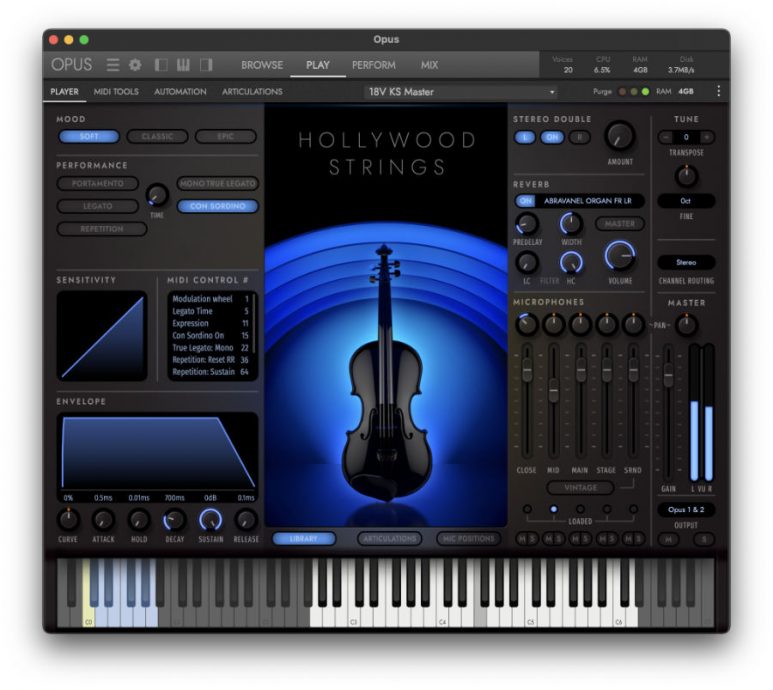Adjust the Stereo Double Amount knob
This screenshot has height=690, width=773.
tap(620, 137)
